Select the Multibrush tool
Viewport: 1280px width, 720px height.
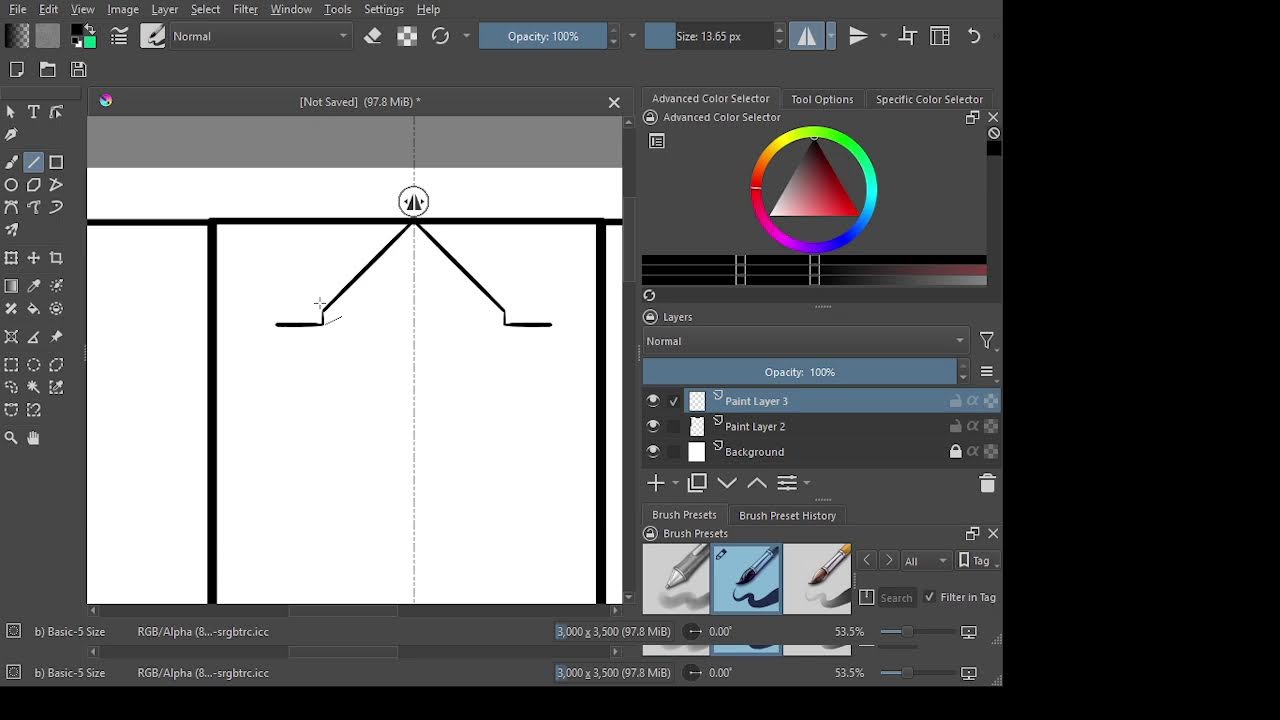coord(11,231)
